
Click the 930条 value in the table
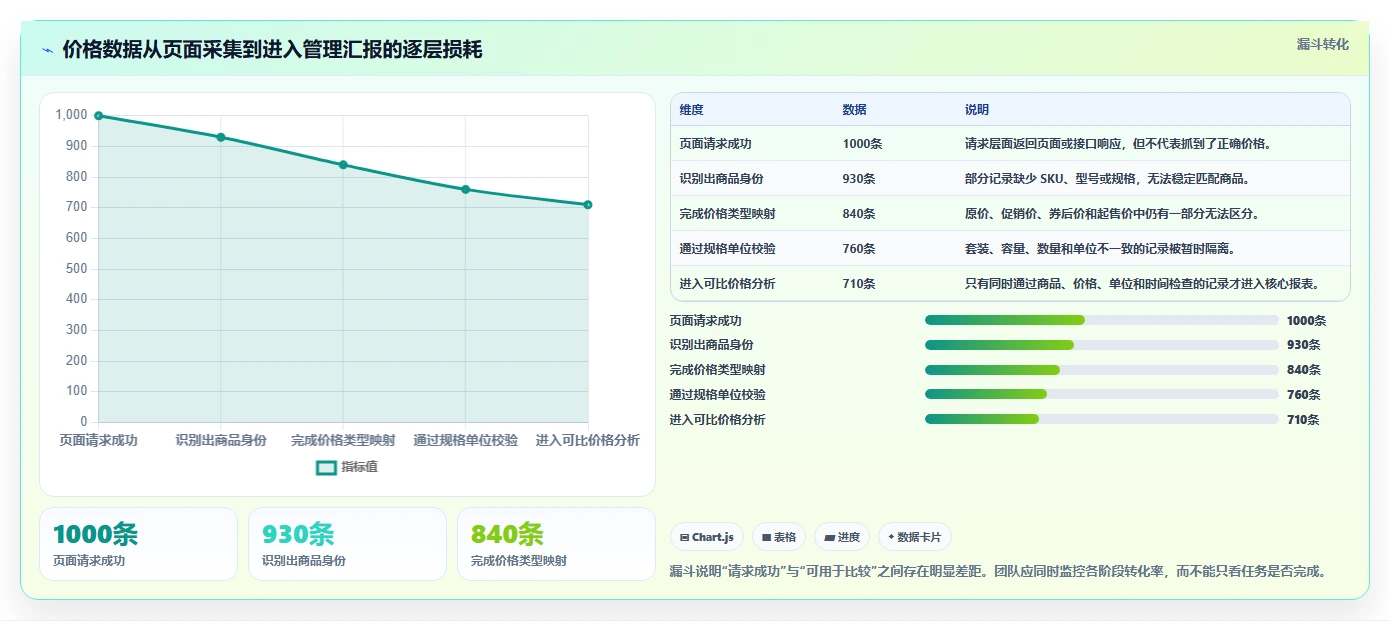[x=859, y=179]
